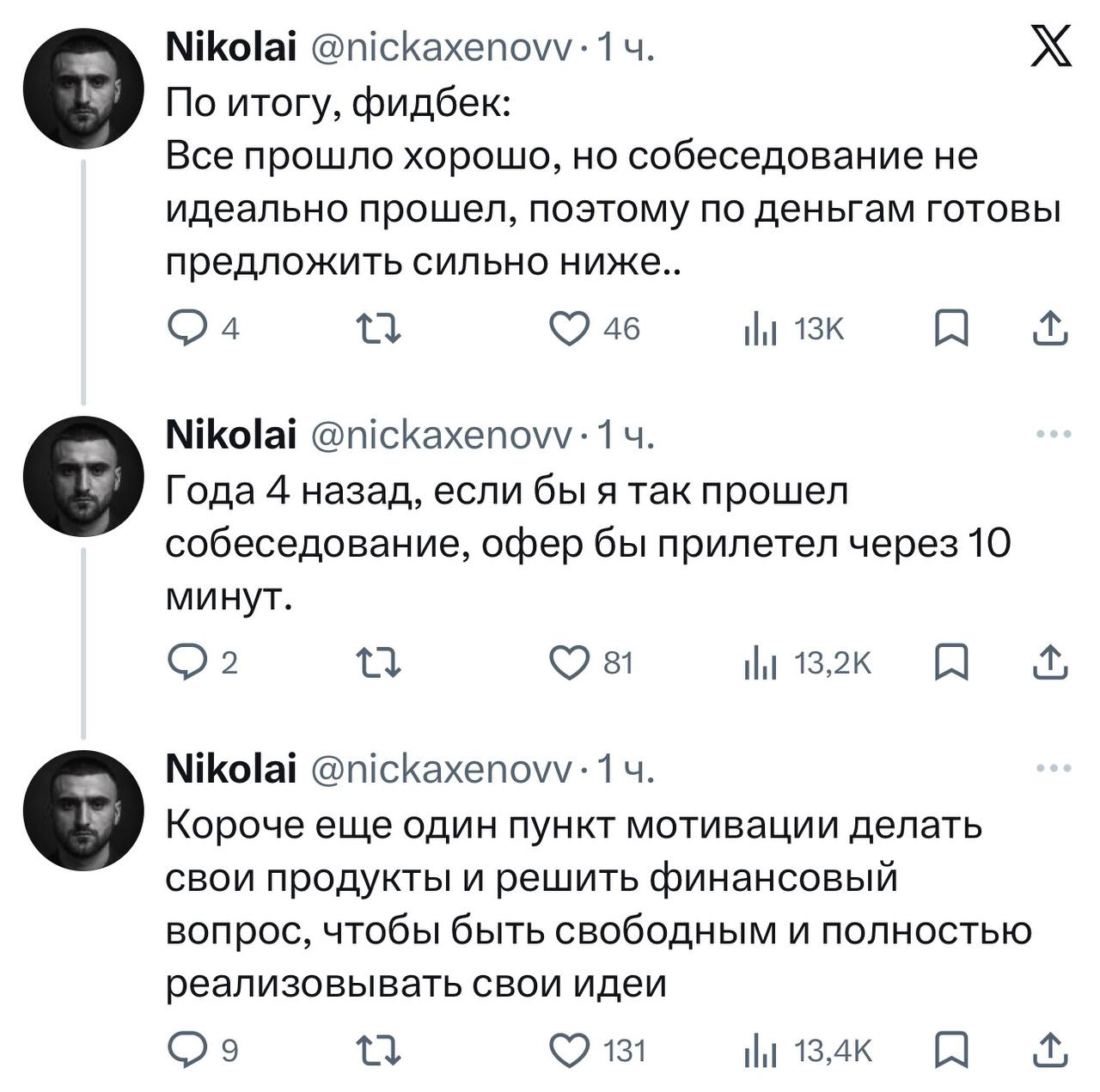The image size is (1100, 1092).
Task: Like the "Года 4 назад" tweet
Action: pos(570,663)
